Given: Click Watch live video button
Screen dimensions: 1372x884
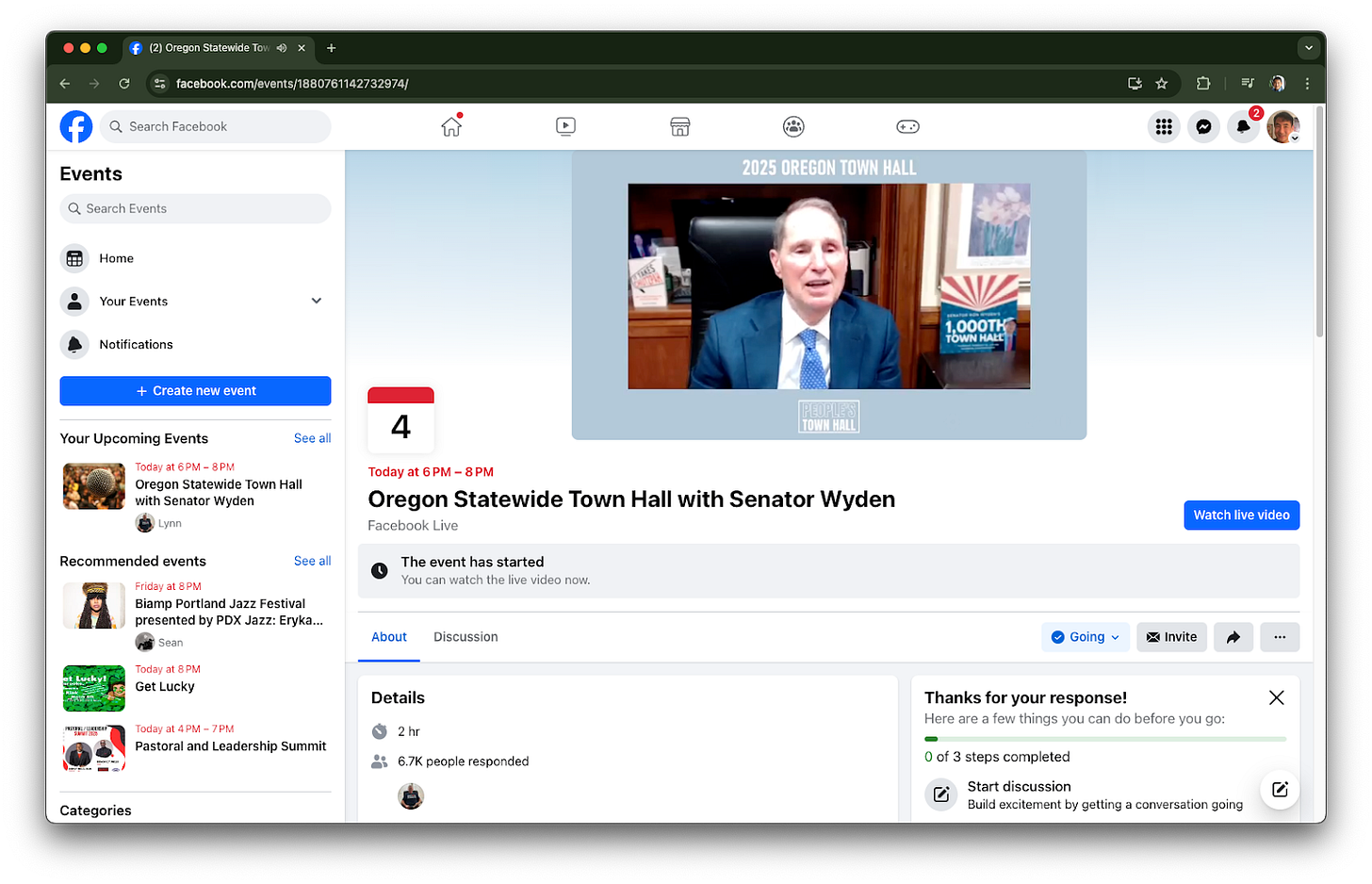Looking at the screenshot, I should tap(1242, 516).
